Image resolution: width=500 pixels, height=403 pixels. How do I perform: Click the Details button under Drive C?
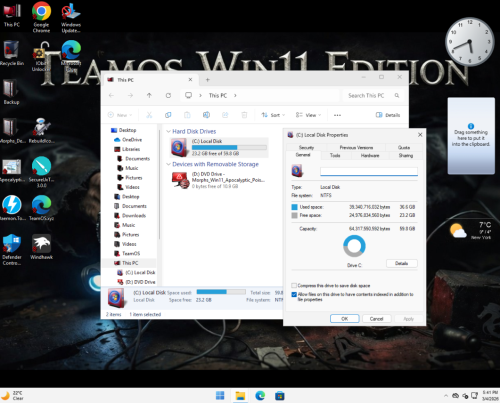tap(402, 263)
